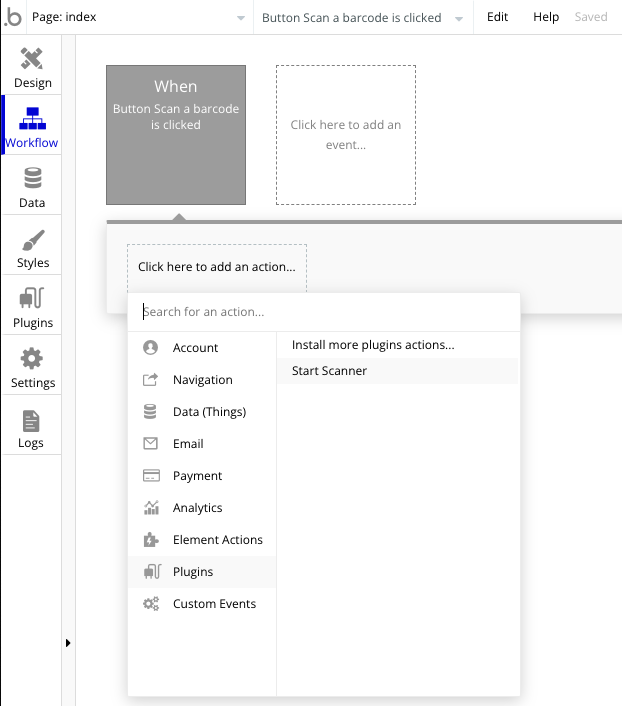Expand the workflow event selector dropdown arrow
The width and height of the screenshot is (622, 706).
459,18
